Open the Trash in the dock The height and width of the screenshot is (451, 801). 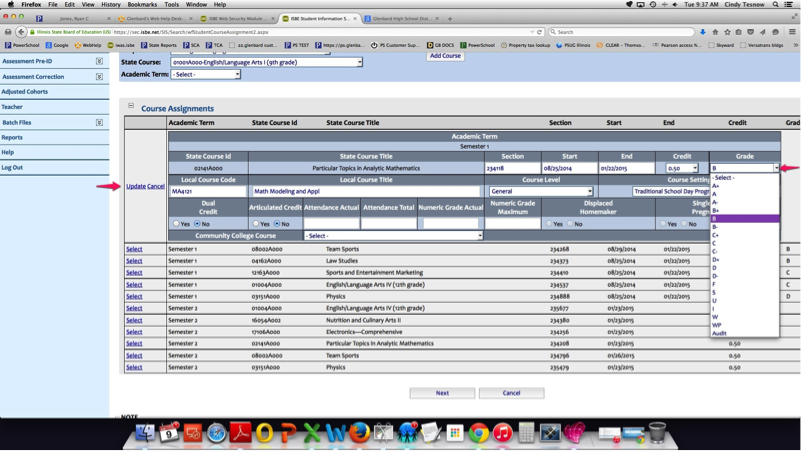[x=657, y=433]
